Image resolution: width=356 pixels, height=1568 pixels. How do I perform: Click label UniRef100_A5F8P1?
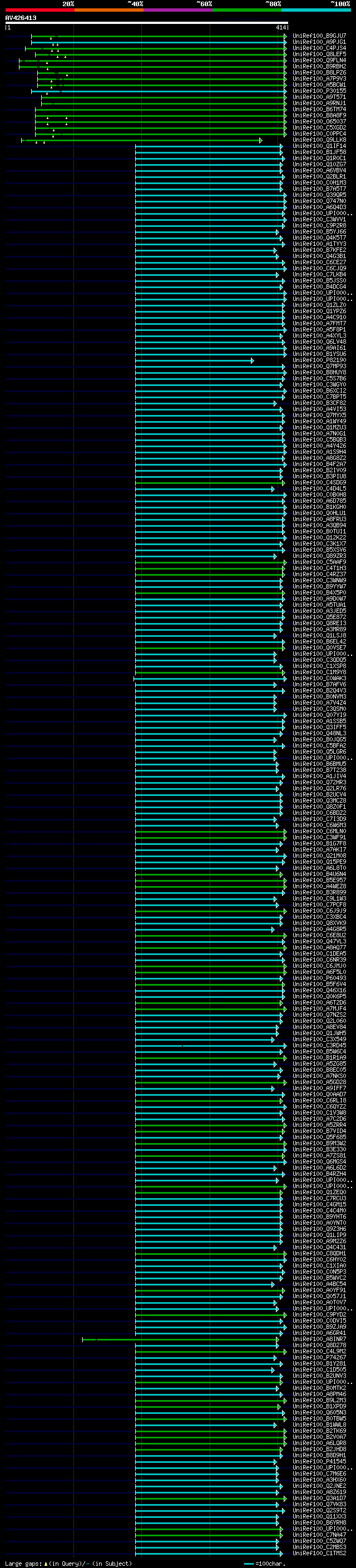click(319, 329)
